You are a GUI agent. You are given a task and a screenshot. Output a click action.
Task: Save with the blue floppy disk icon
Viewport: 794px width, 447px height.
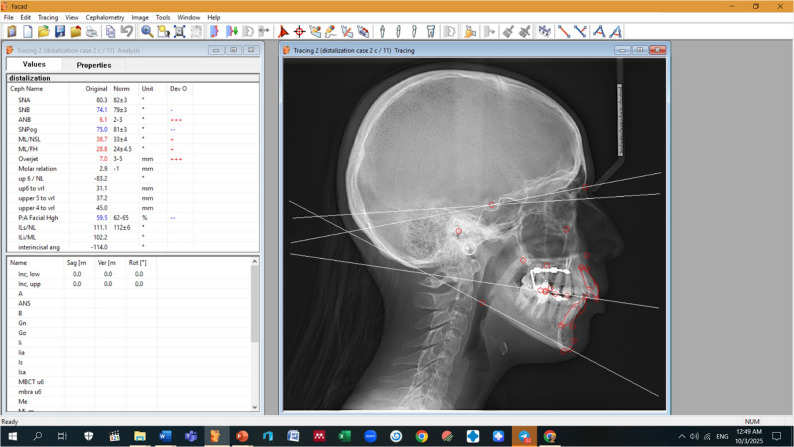click(x=60, y=31)
